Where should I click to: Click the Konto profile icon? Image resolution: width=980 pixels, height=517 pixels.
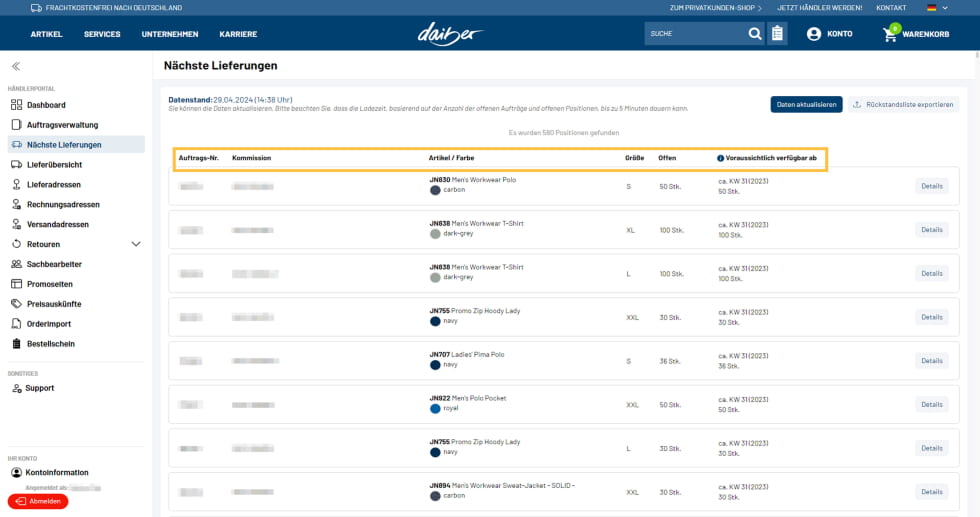(814, 34)
